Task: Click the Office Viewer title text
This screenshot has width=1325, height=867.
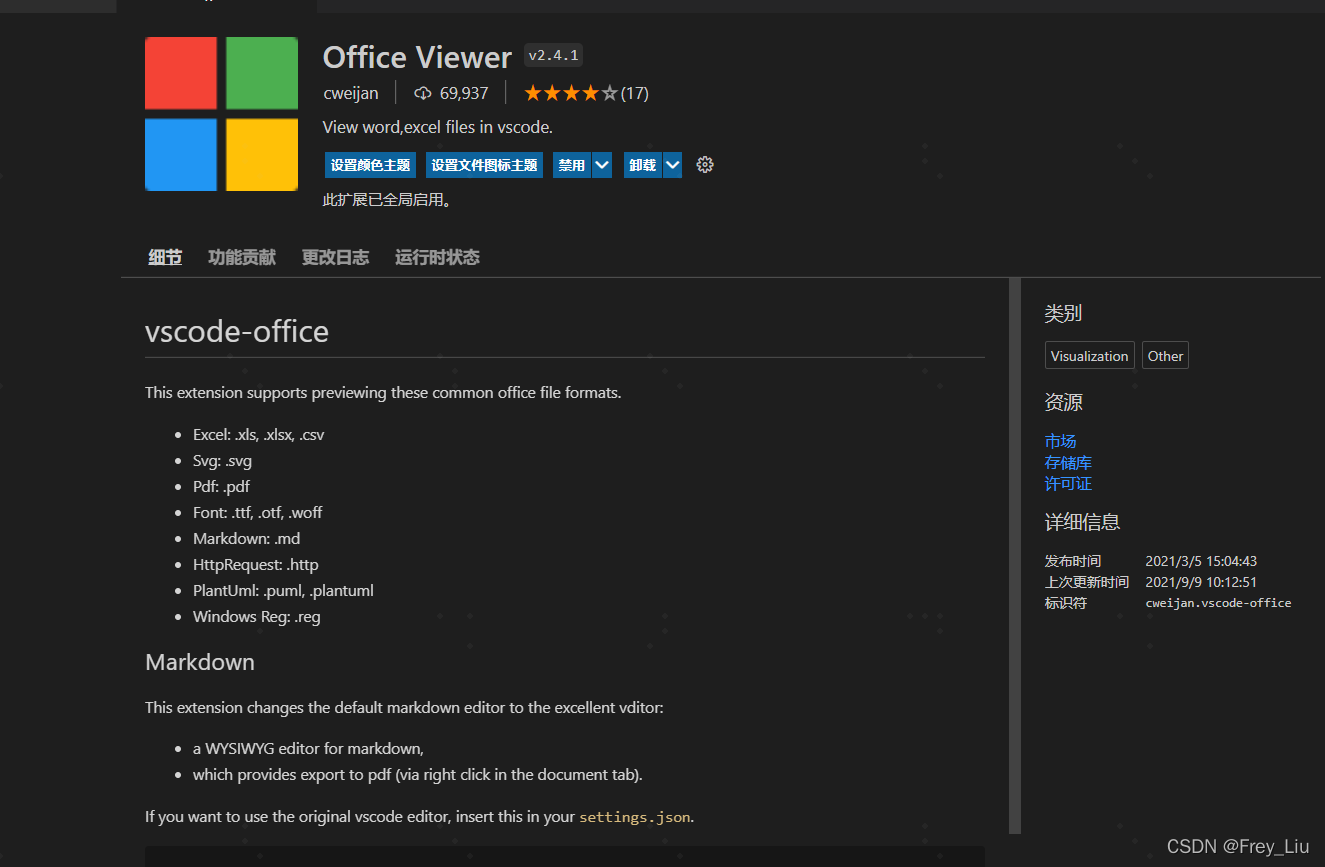Action: pyautogui.click(x=417, y=57)
